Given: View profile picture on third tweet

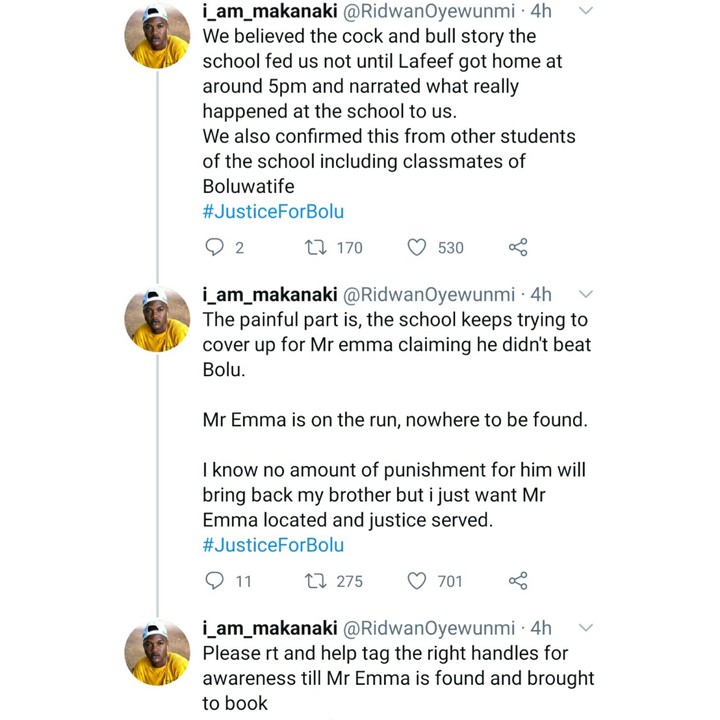Looking at the screenshot, I should click(x=158, y=652).
